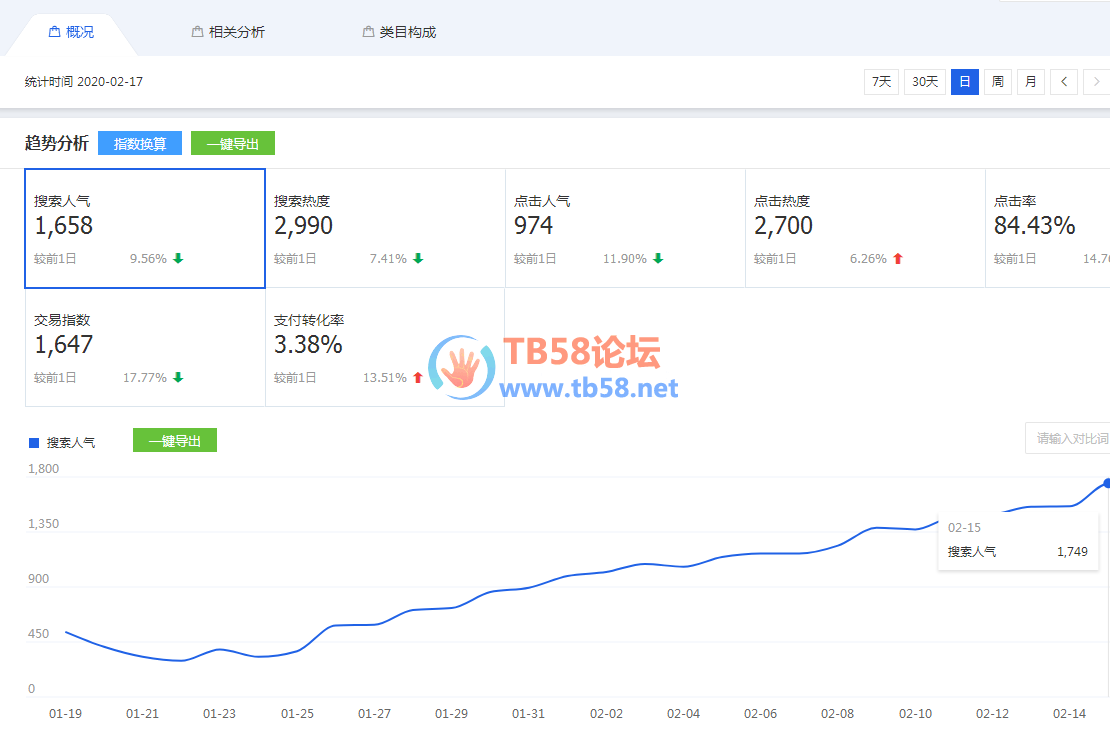Click the 02-15 date in the tooltip
Screen dimensions: 1110x735
pos(964,528)
